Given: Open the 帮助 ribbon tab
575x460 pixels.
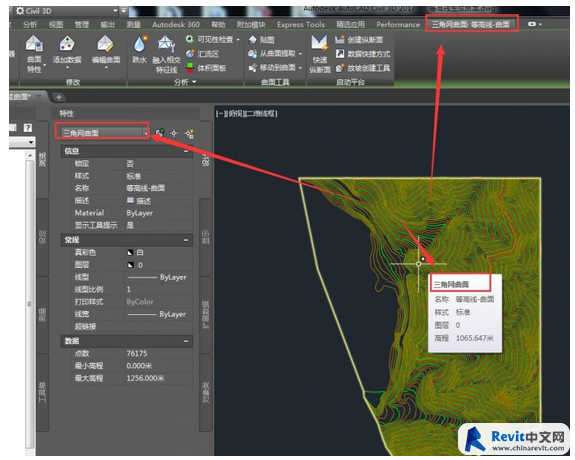Looking at the screenshot, I should [218, 25].
